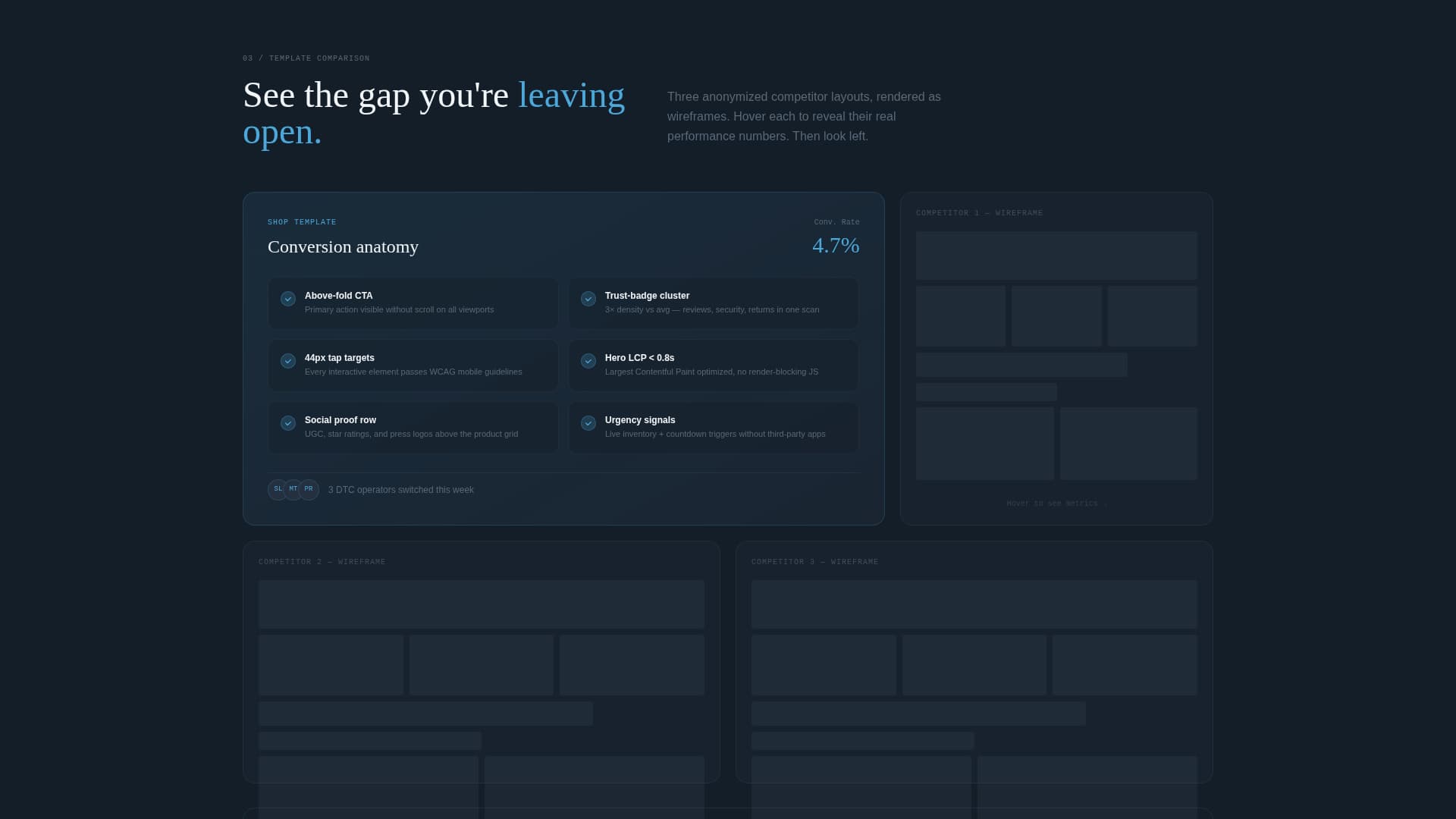Click 'COMPETITOR 1 — WIREFRAME' label
1456x819 pixels.
coord(979,213)
